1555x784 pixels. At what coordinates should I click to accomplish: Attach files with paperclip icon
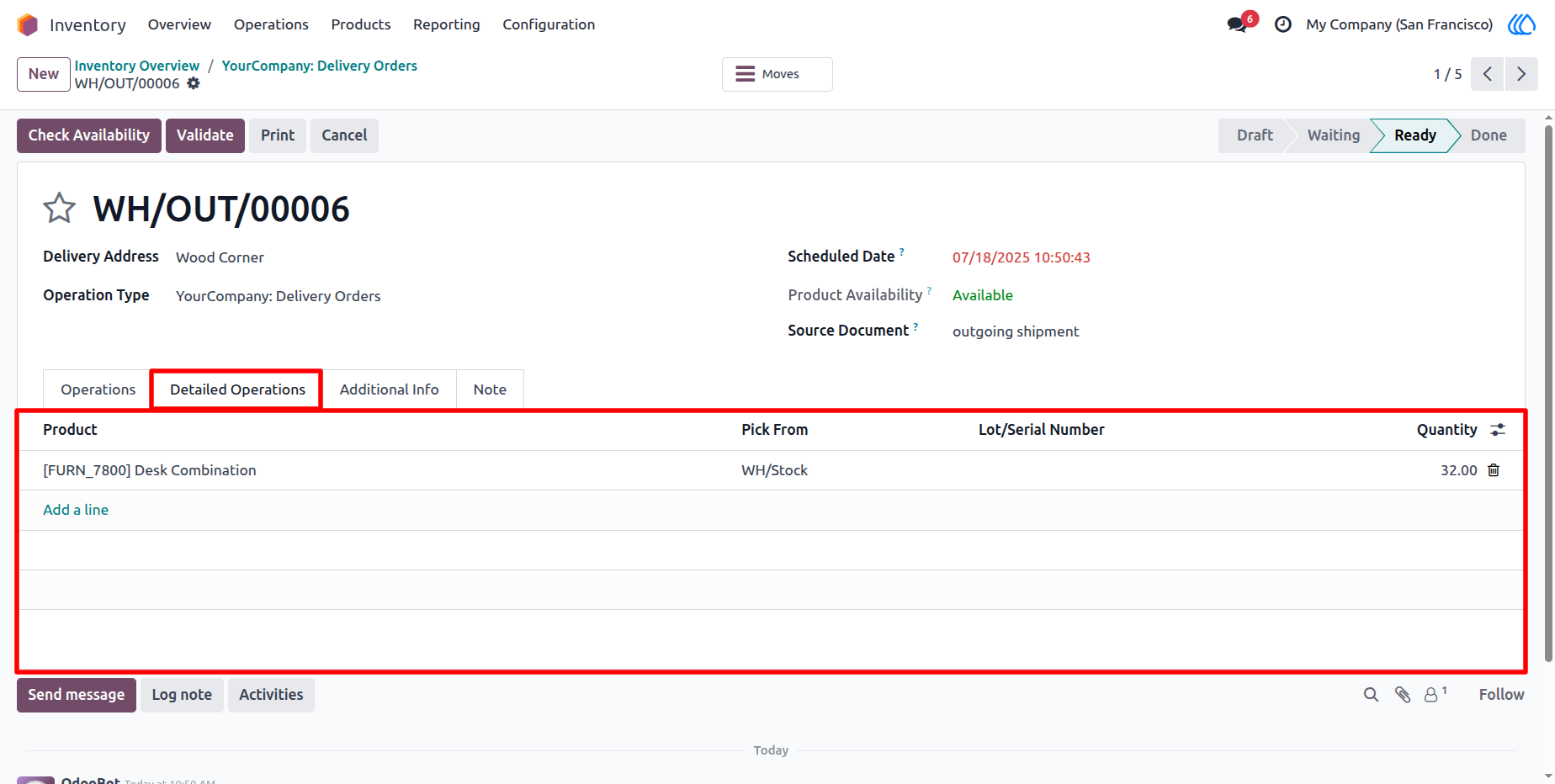[x=1403, y=695]
